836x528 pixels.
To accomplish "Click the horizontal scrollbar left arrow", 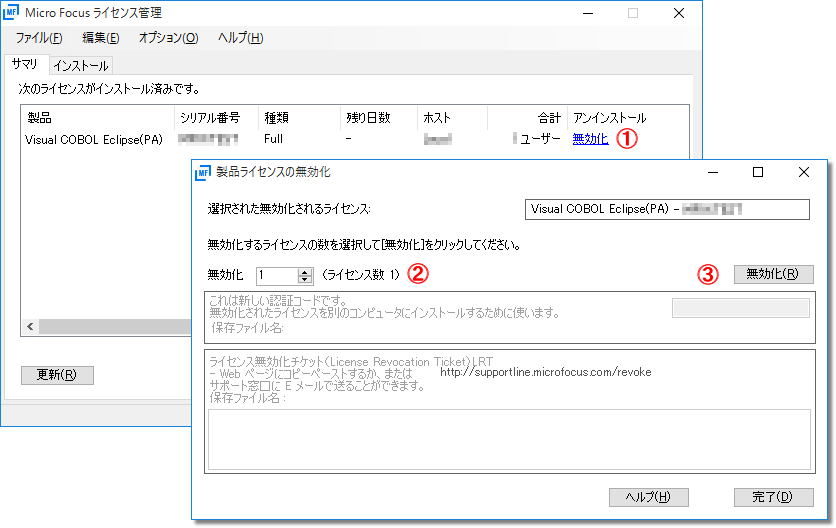I will [x=30, y=326].
